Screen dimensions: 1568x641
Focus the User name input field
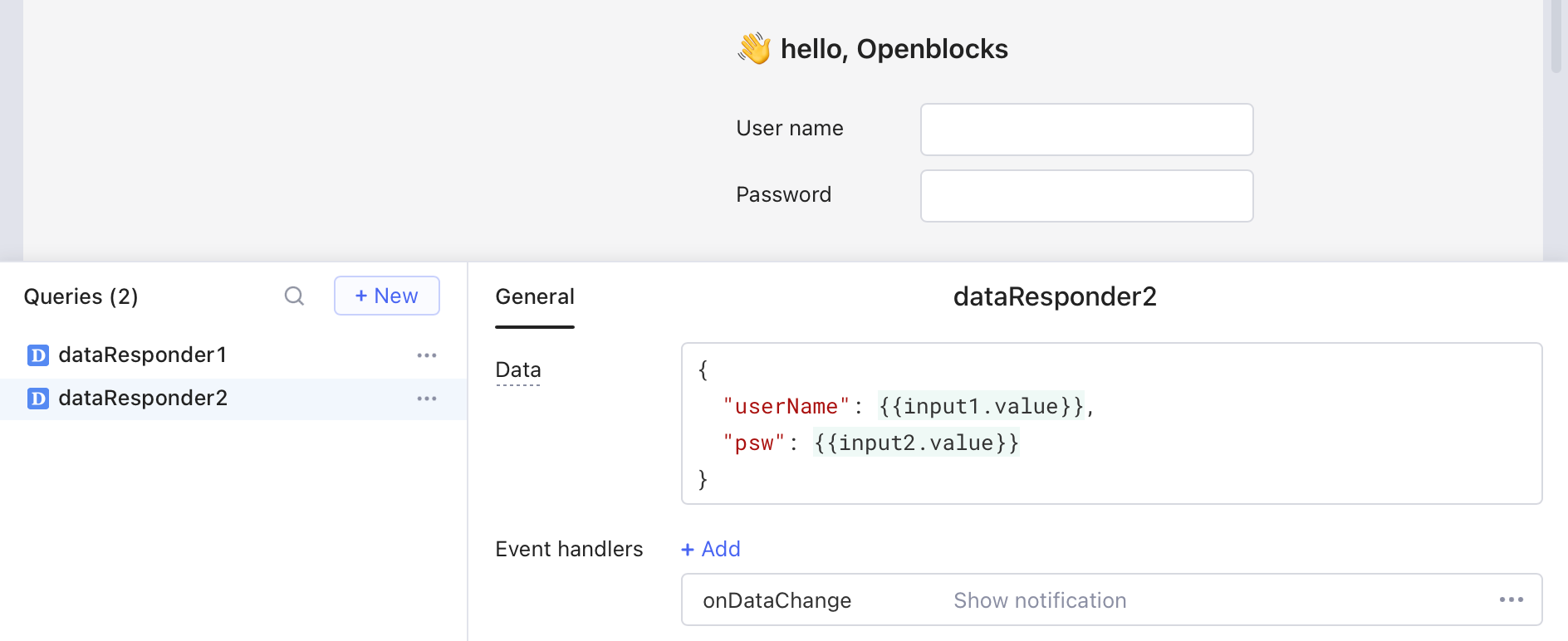pyautogui.click(x=1086, y=130)
